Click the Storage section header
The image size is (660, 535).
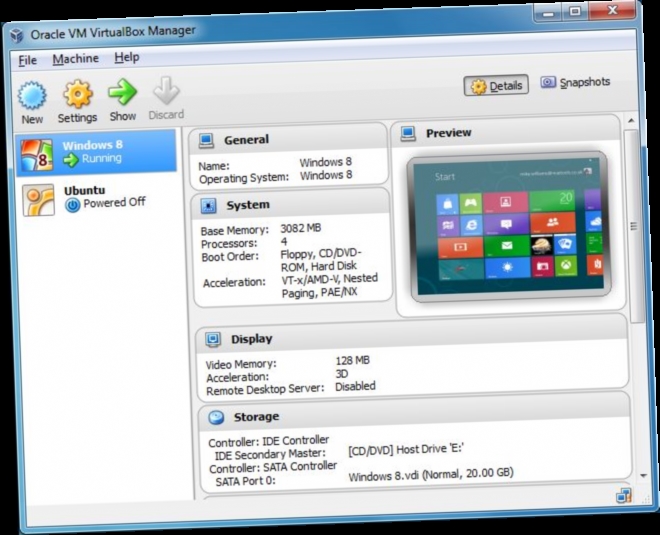click(x=415, y=413)
